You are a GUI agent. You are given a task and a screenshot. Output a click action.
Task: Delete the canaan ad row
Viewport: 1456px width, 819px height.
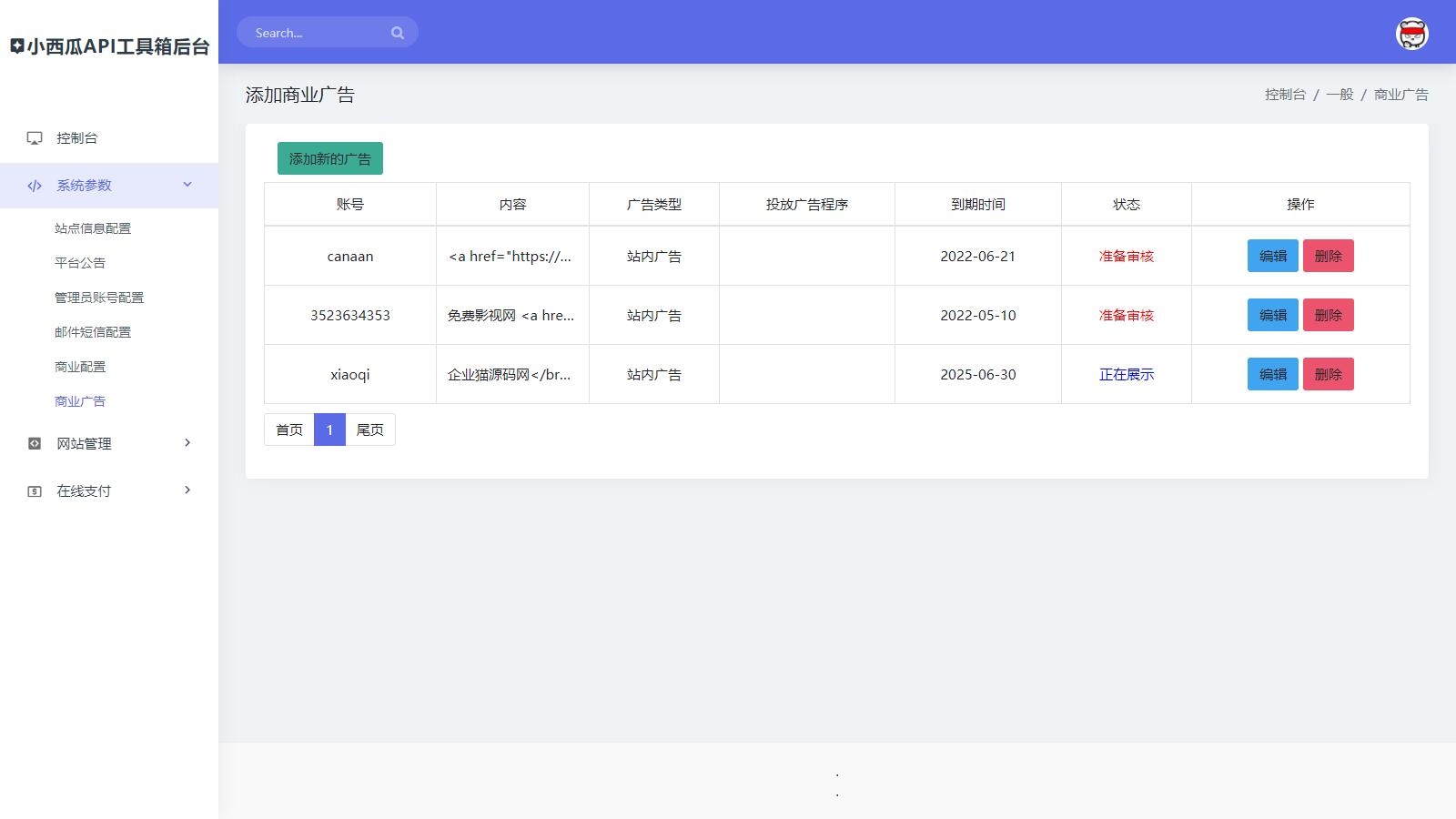[x=1328, y=256]
